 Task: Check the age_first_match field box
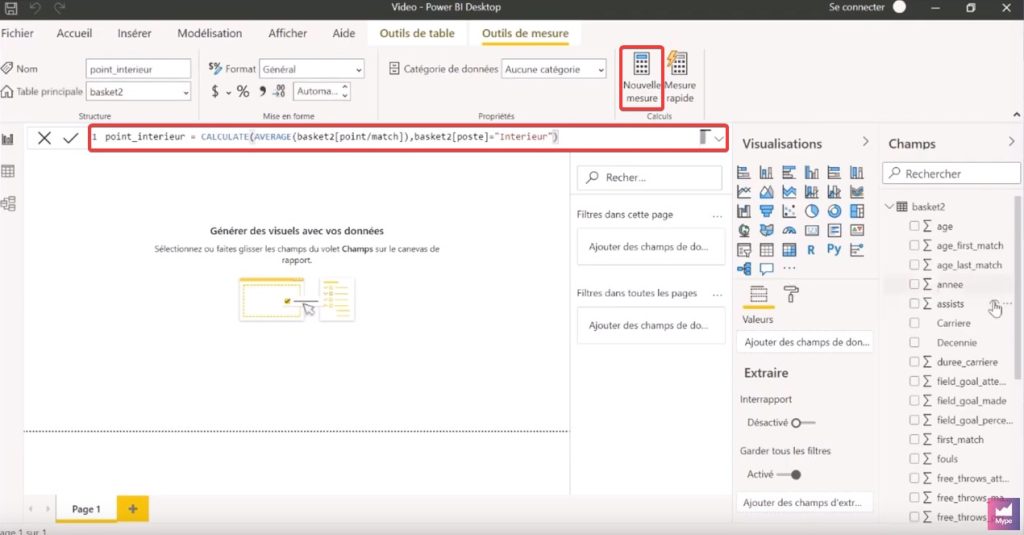[914, 246]
